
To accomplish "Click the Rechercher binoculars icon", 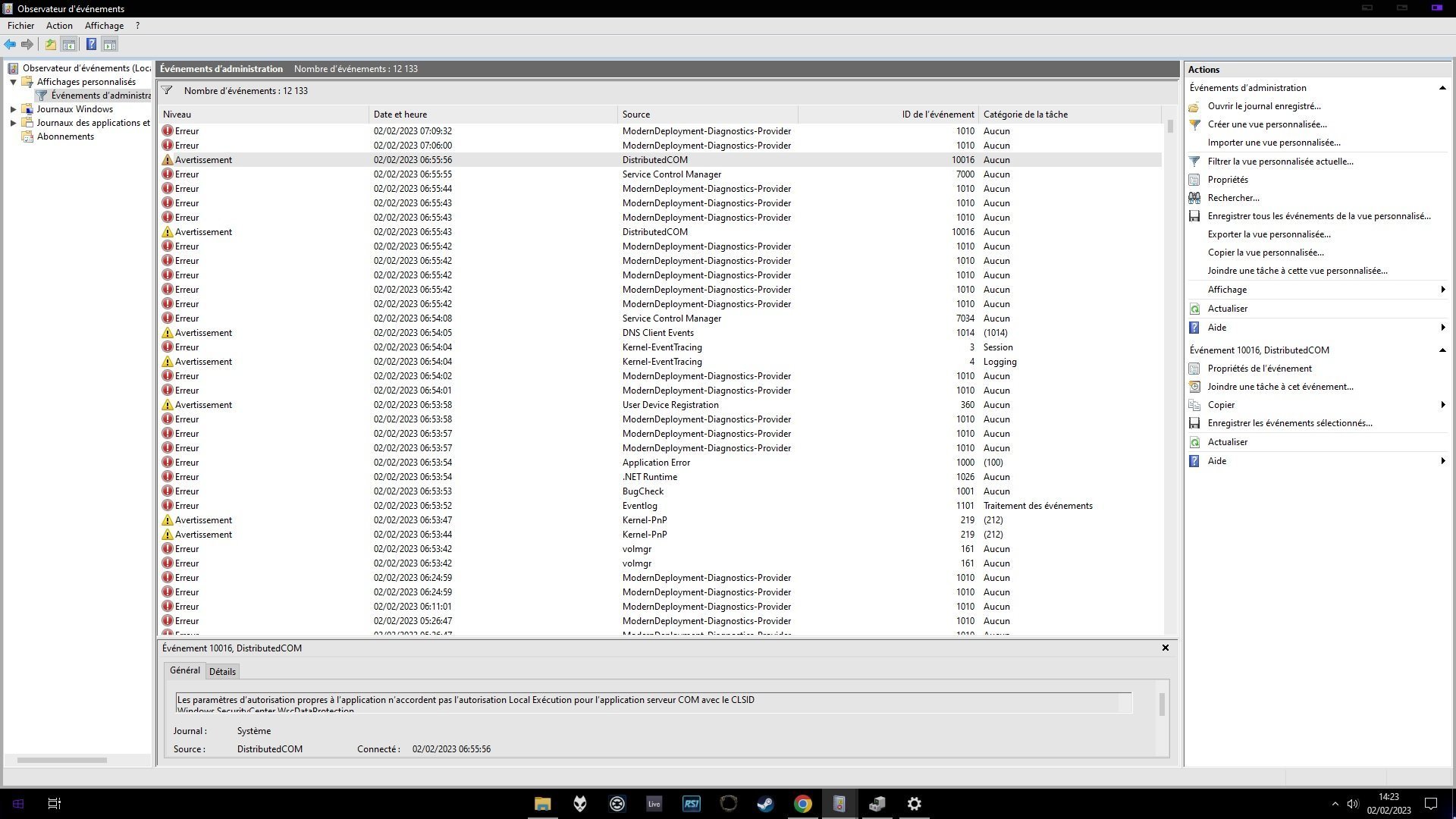I will point(1194,198).
